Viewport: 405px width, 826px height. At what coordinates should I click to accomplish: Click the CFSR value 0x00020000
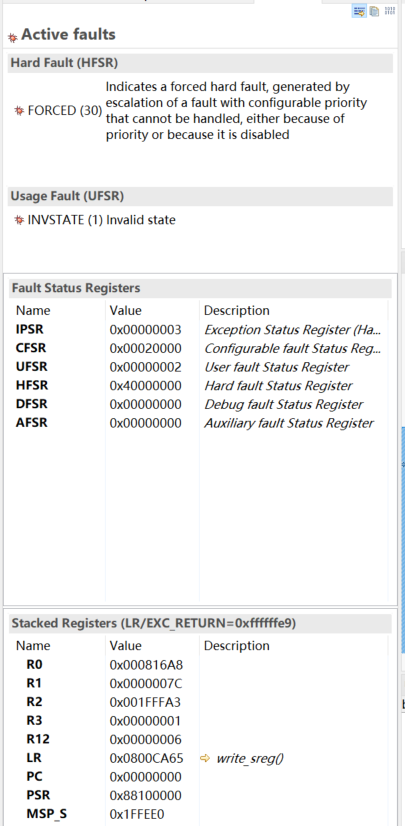pos(145,349)
